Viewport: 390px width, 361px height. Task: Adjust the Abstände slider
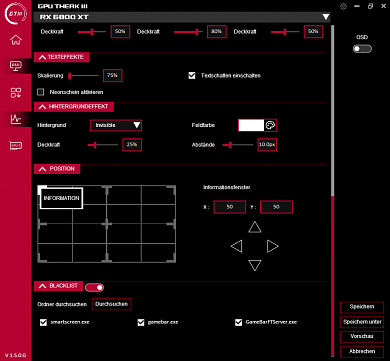[x=238, y=145]
